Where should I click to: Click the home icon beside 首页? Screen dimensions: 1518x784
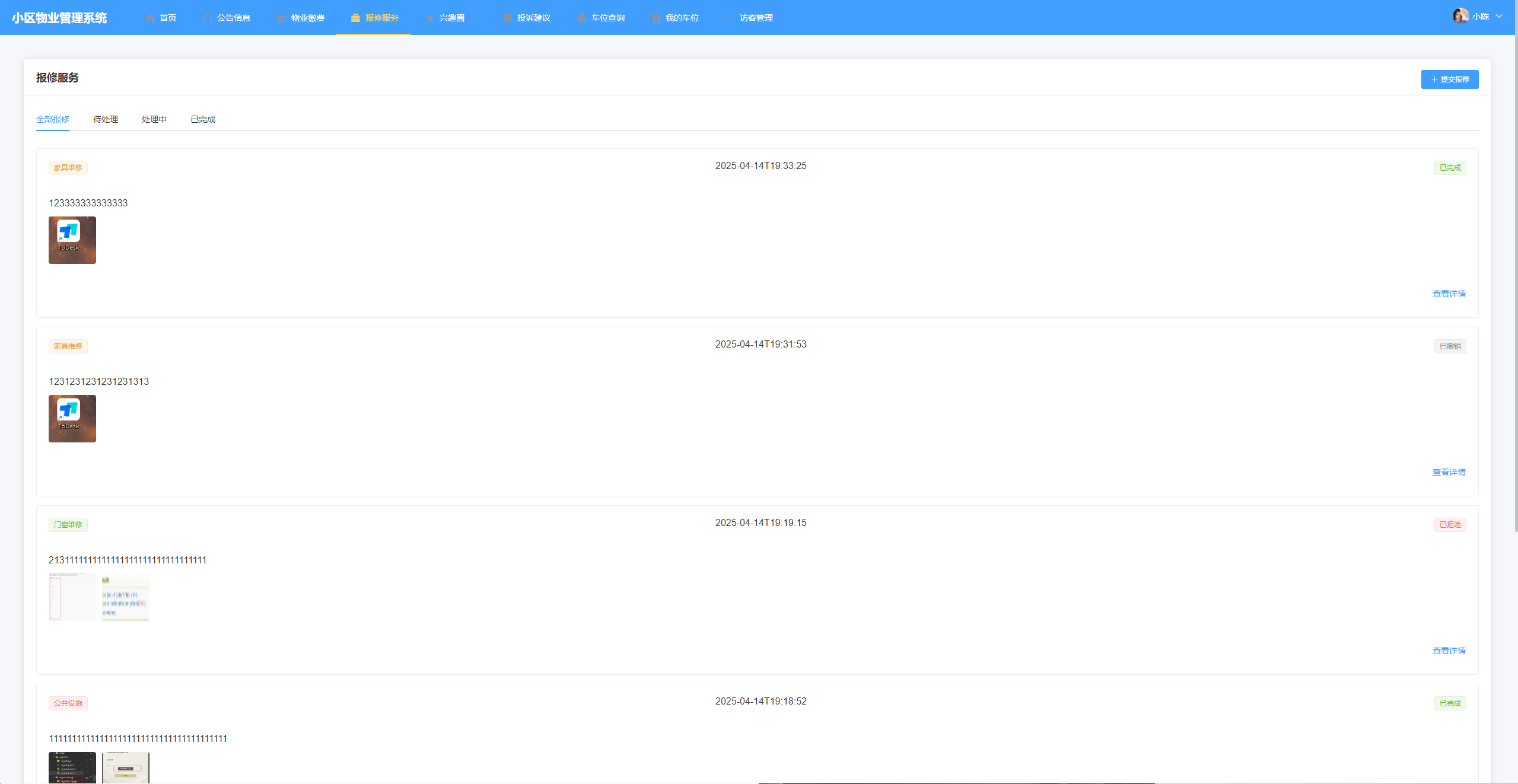click(x=149, y=18)
